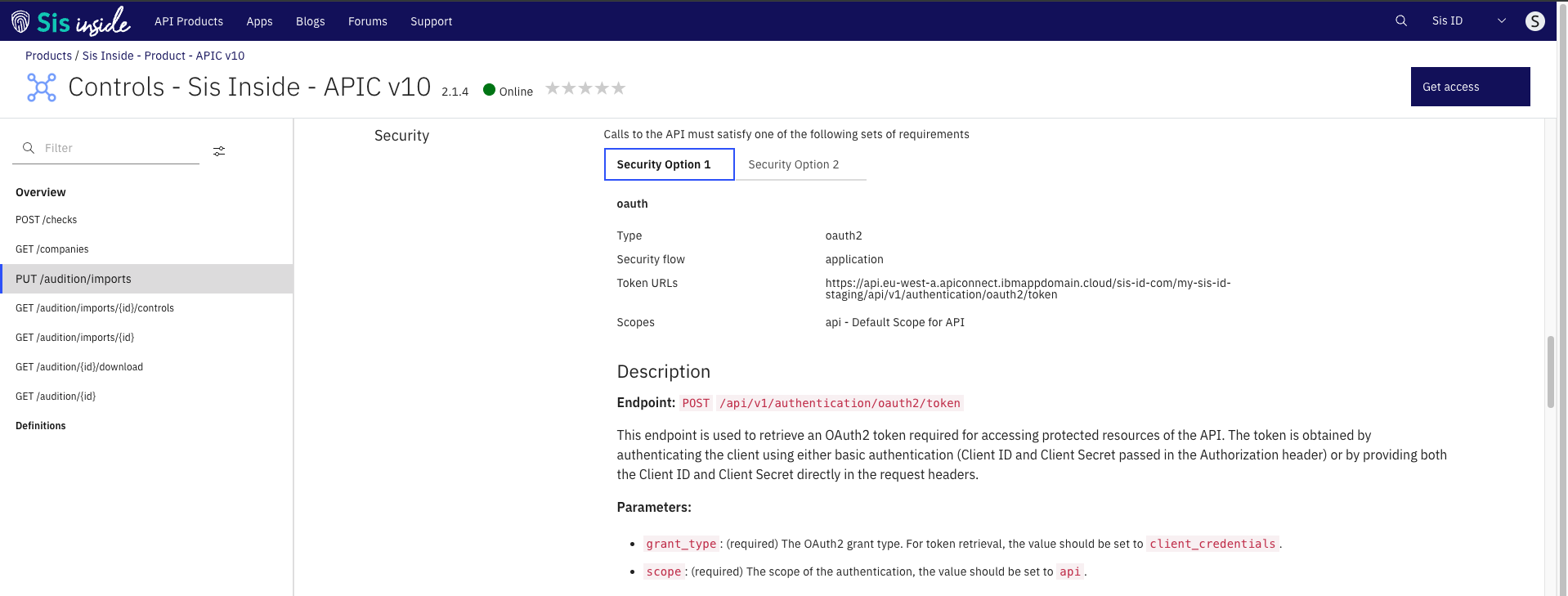The width and height of the screenshot is (1568, 596).
Task: Go to Blogs
Action: [x=311, y=21]
